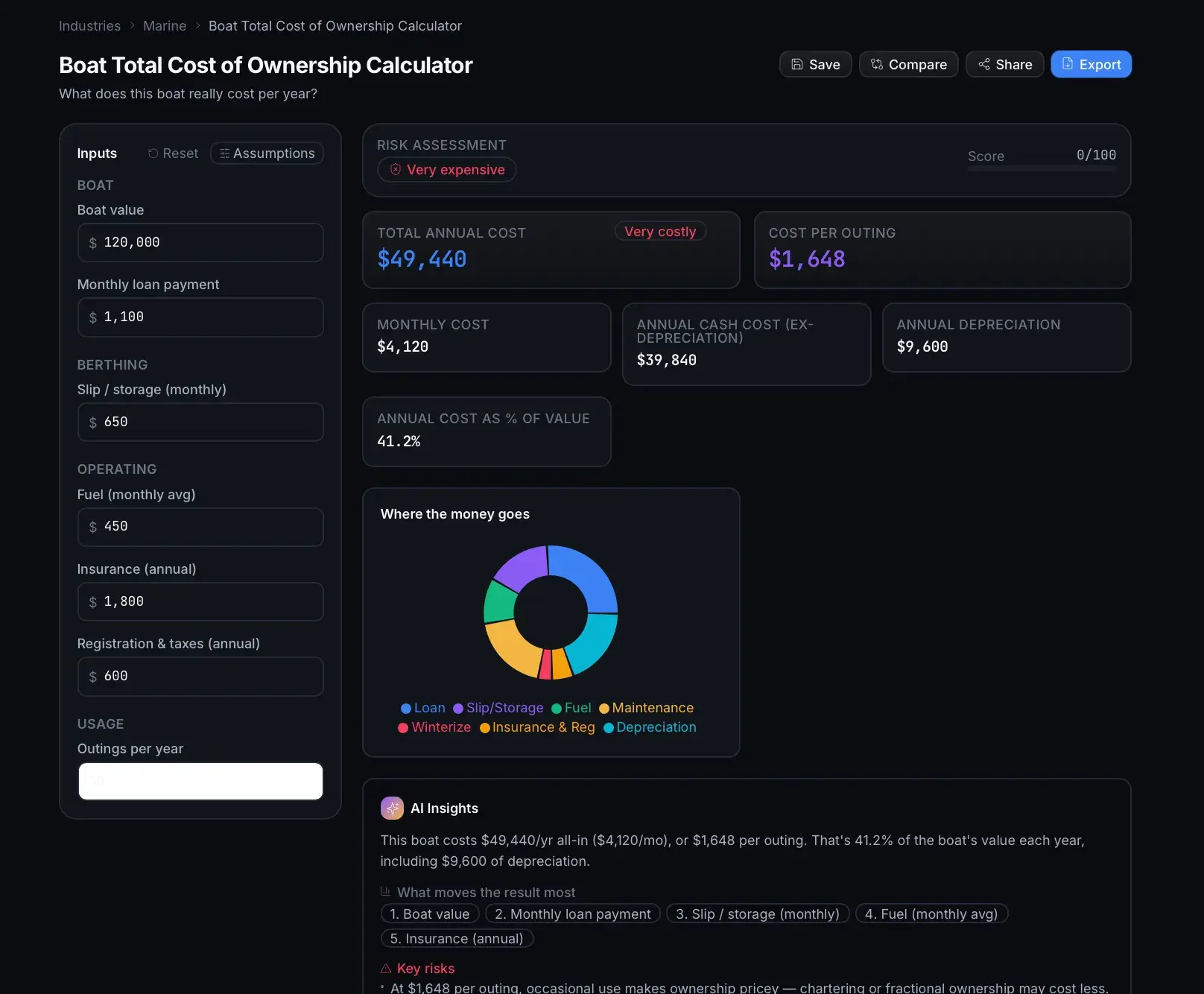Click the '4. Fuel (monthly avg)' chip
1204x994 pixels.
pyautogui.click(x=931, y=914)
